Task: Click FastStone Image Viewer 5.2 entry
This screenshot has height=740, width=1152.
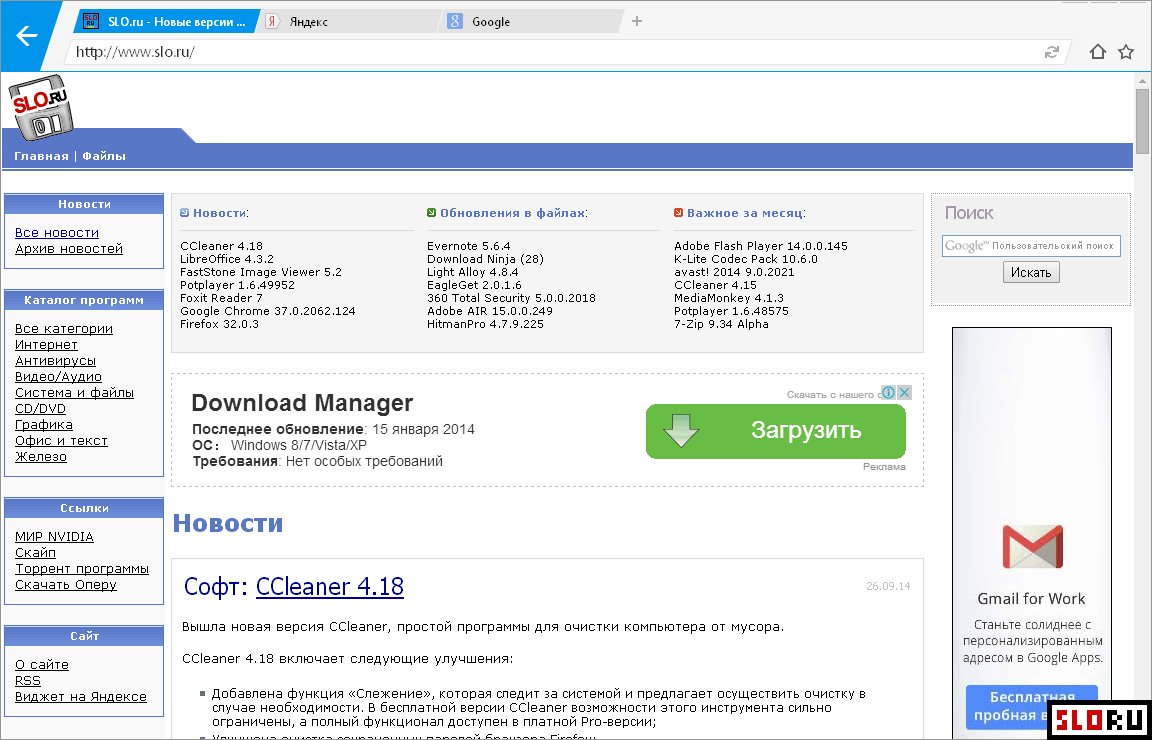Action: (261, 272)
